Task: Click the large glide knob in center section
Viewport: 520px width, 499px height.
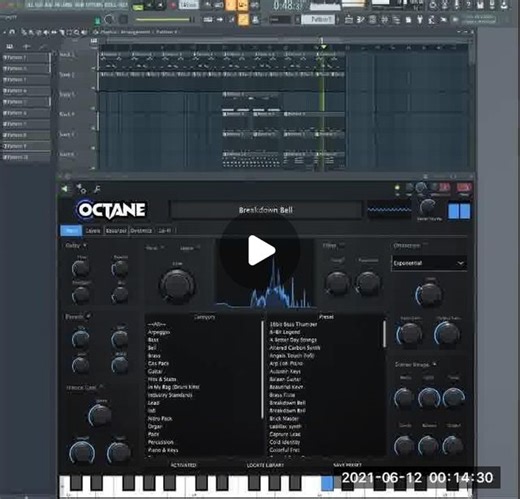Action: point(177,285)
